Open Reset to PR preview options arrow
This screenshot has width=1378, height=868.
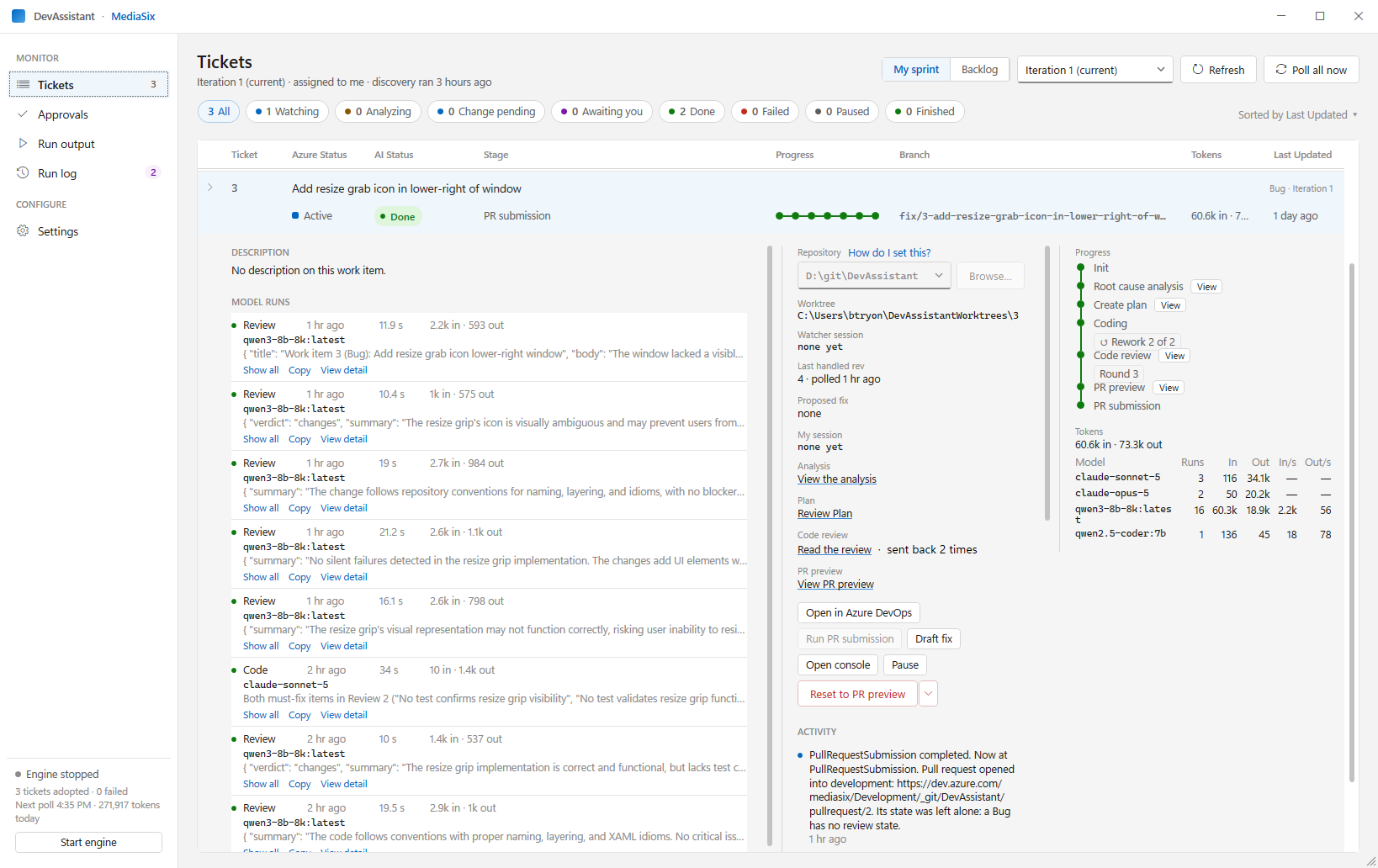(x=928, y=694)
